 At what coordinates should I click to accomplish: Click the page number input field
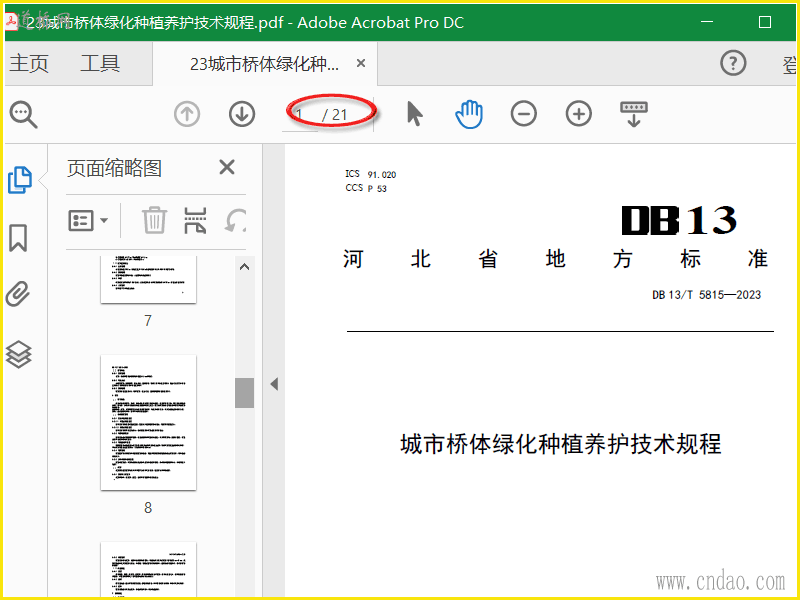click(300, 115)
